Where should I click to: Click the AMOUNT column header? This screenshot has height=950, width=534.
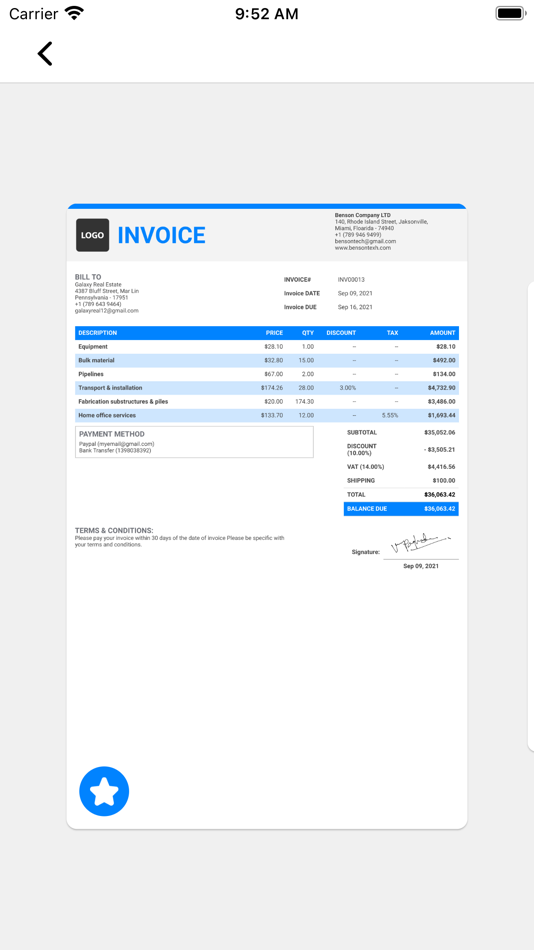pyautogui.click(x=442, y=333)
